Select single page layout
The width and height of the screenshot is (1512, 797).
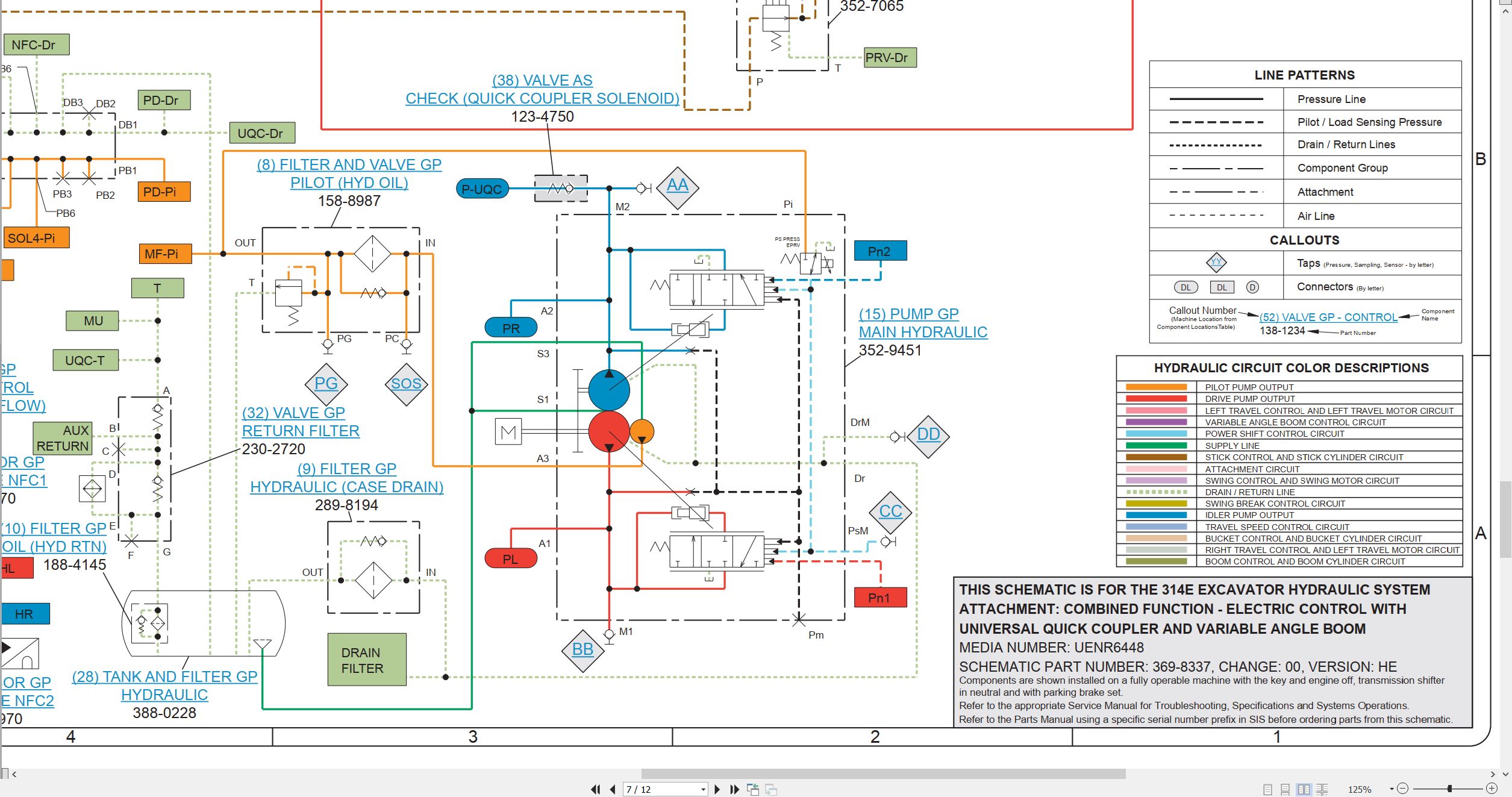1267,789
